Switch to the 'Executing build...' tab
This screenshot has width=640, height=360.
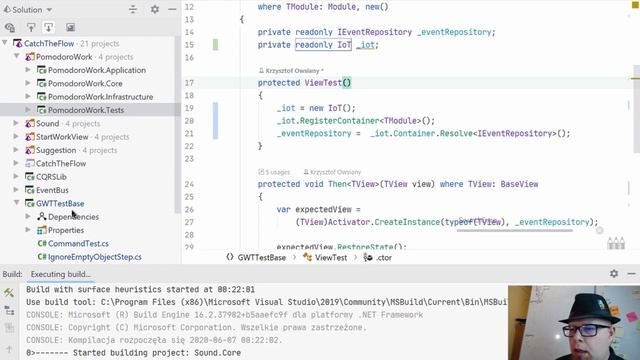tap(61, 274)
